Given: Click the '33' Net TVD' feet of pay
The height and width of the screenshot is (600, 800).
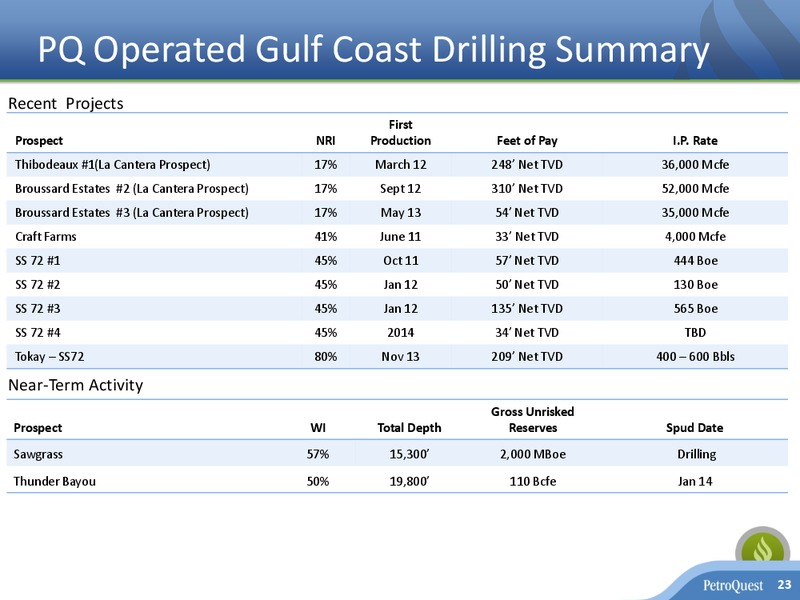Looking at the screenshot, I should coord(527,237).
